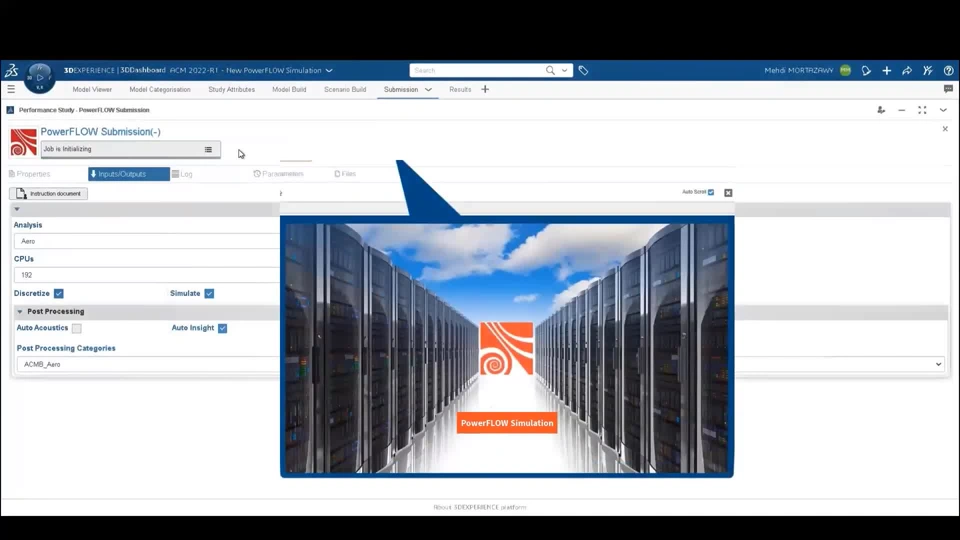Screen dimensions: 960x540
Task: Open Post Processing Categories dropdown
Action: pyautogui.click(x=938, y=364)
